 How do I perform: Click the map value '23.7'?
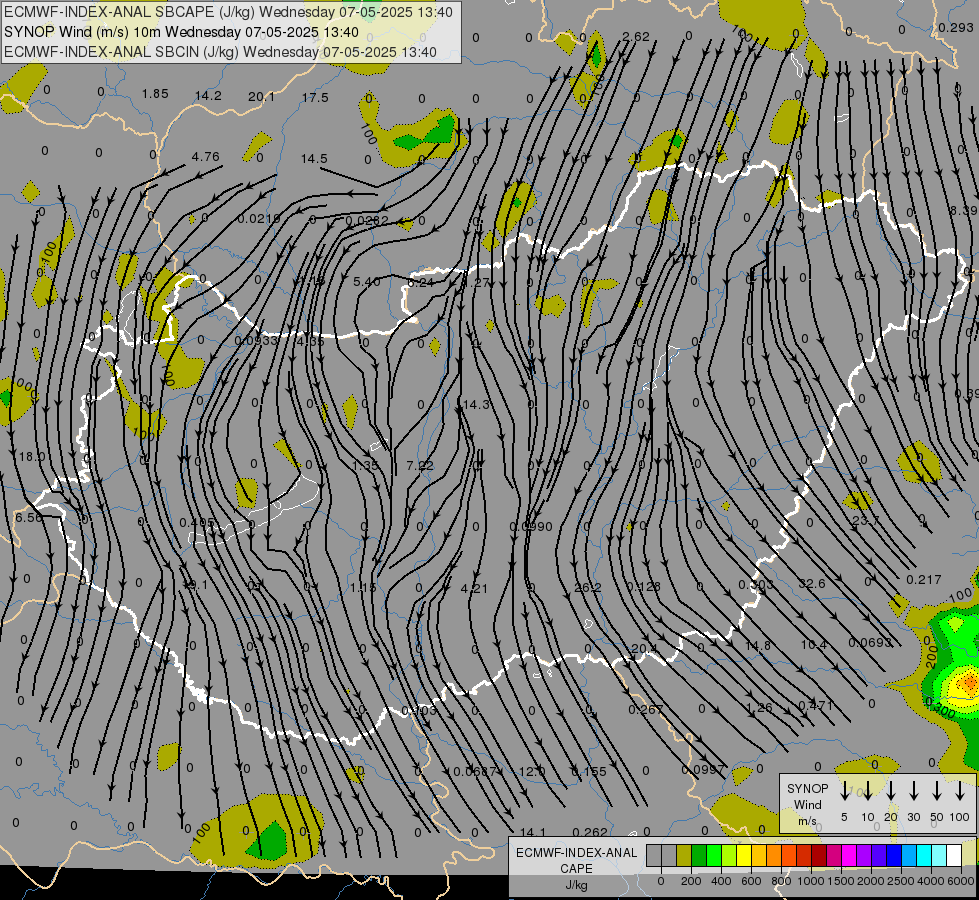(x=866, y=520)
